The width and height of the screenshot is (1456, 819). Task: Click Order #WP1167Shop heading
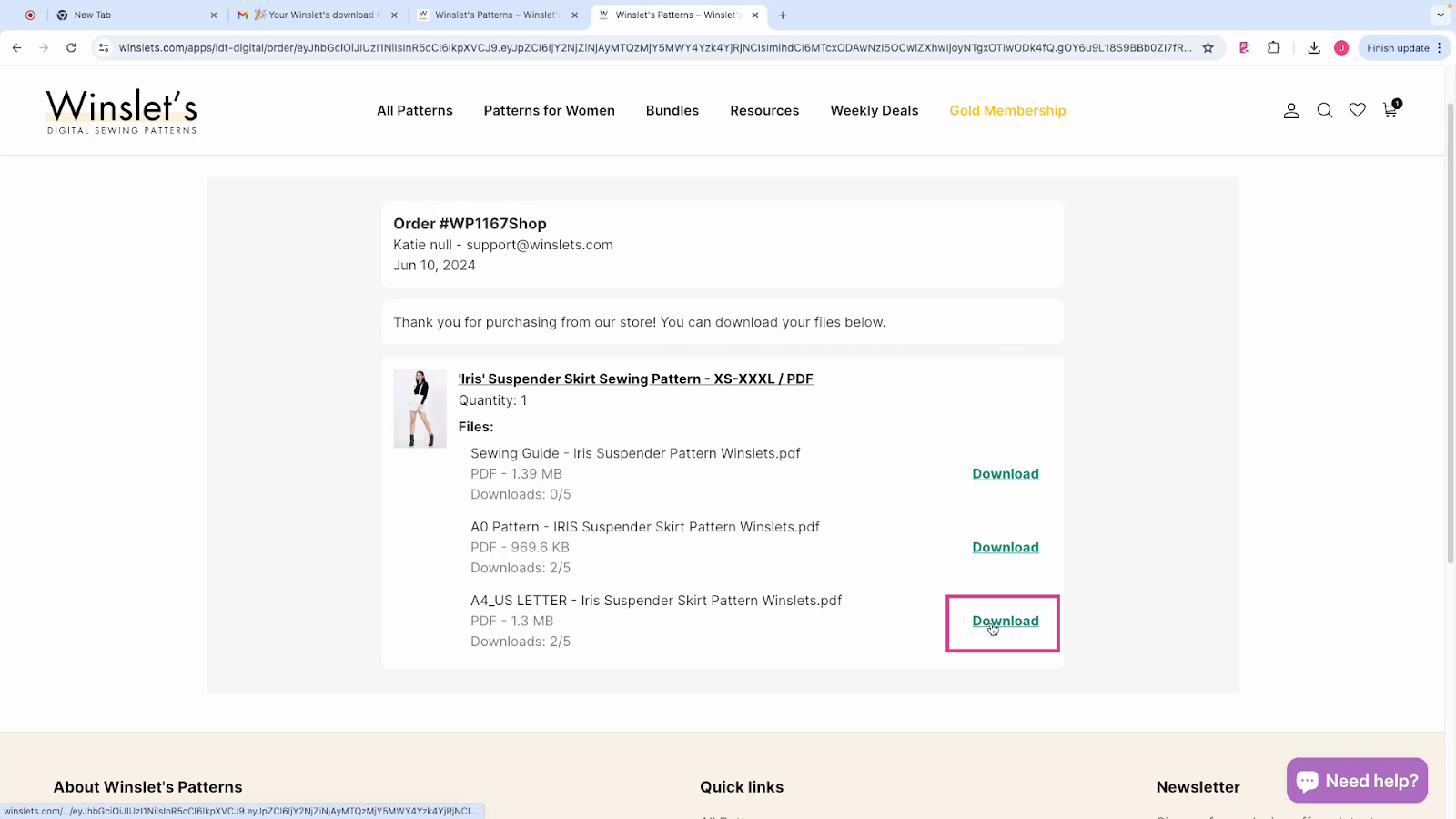point(470,224)
